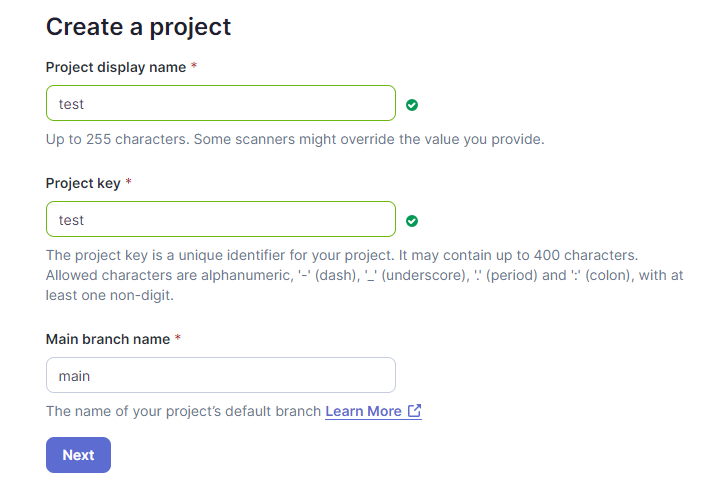Click the red asterisk next to Project display name
Viewport: 714px width, 490px height.
194,66
